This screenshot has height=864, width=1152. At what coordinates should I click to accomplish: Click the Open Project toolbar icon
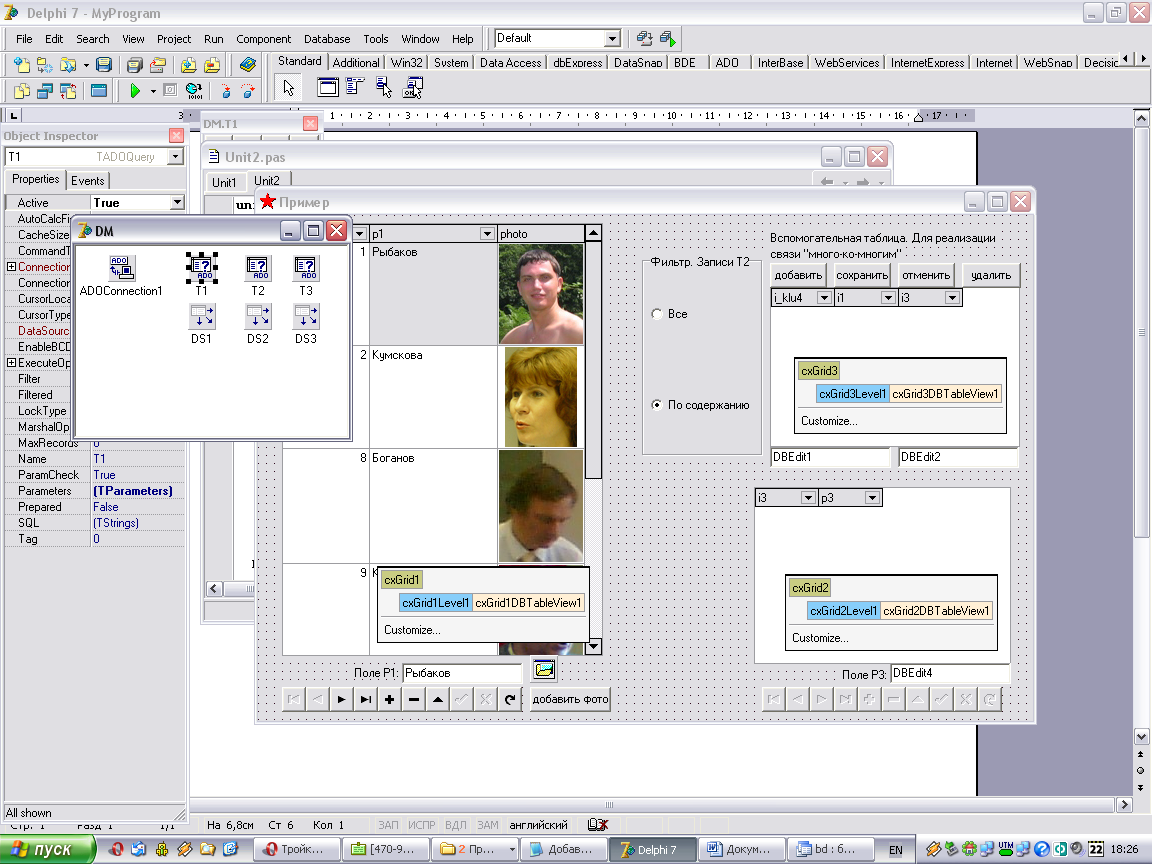tap(158, 65)
